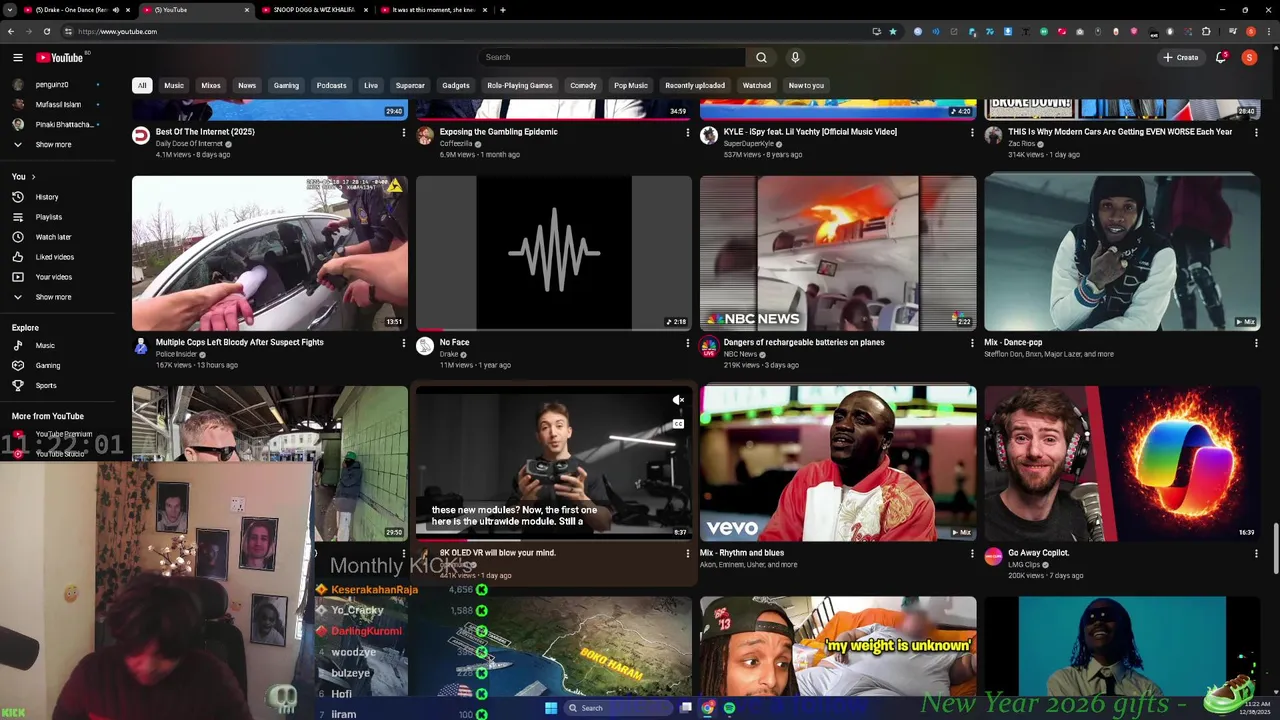Open Windows Start button in taskbar
Image resolution: width=1280 pixels, height=720 pixels.
click(x=550, y=708)
